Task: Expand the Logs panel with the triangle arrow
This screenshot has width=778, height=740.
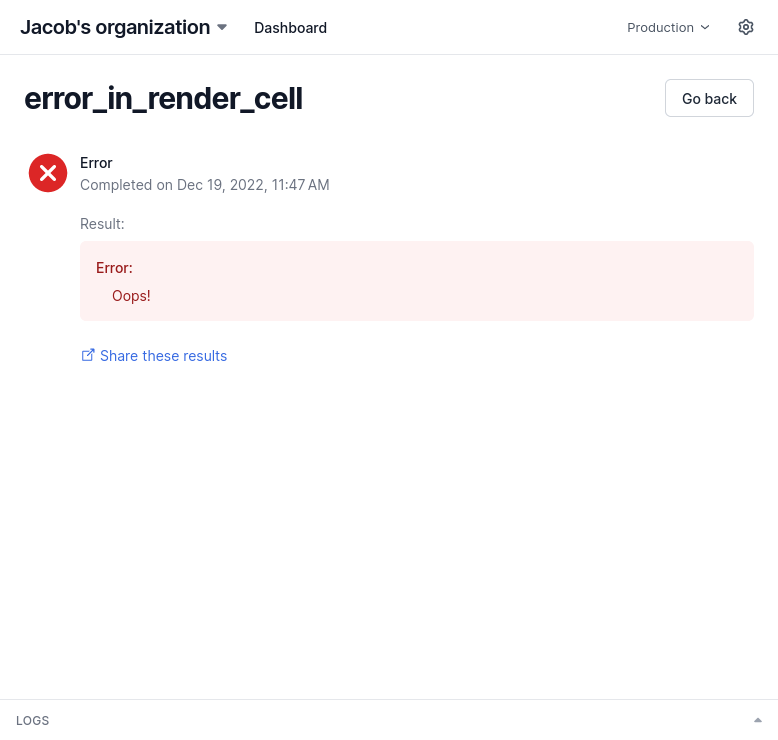Action: click(x=757, y=720)
